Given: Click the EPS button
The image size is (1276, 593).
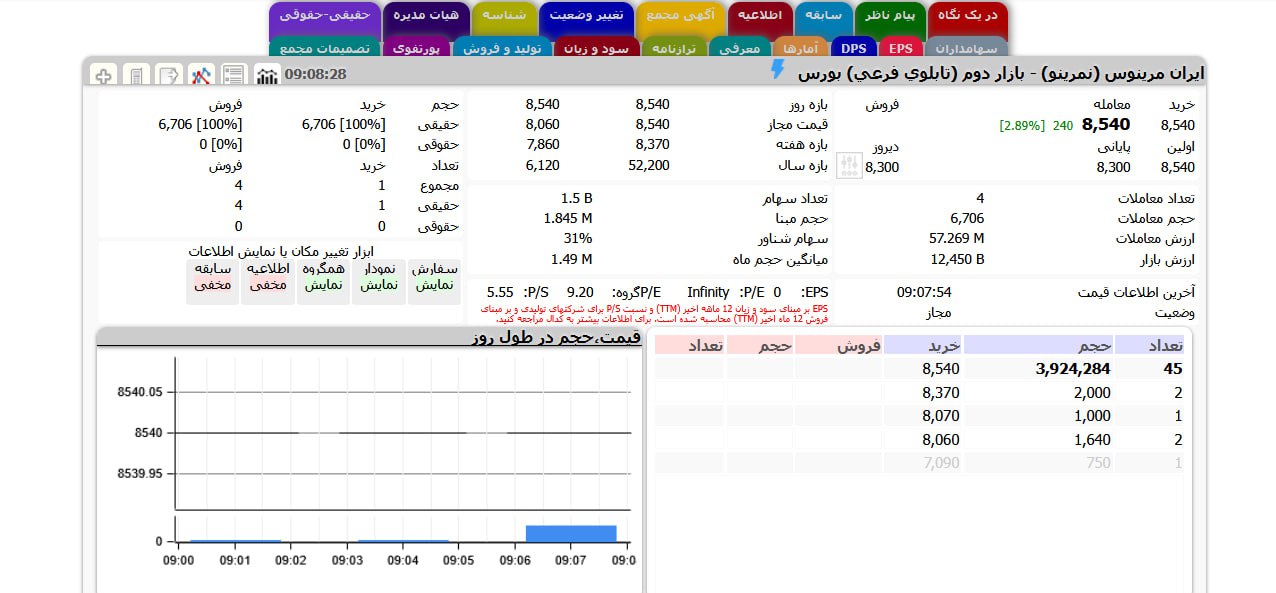Looking at the screenshot, I should [x=900, y=47].
